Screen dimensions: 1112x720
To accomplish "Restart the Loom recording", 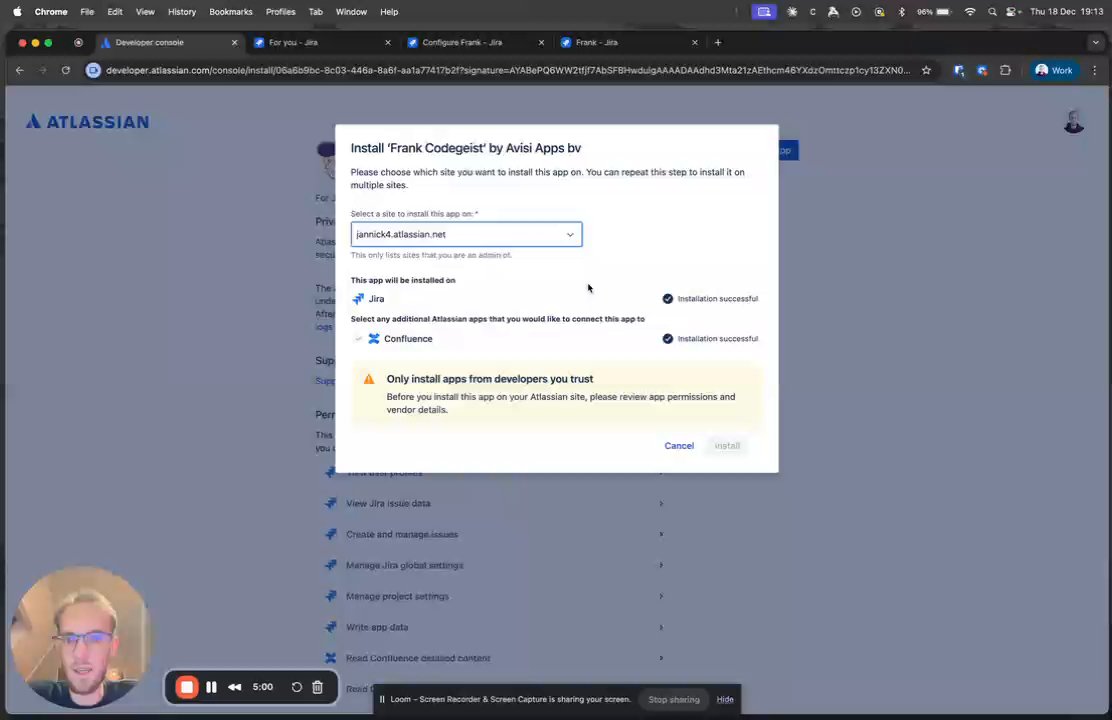I will pos(296,687).
